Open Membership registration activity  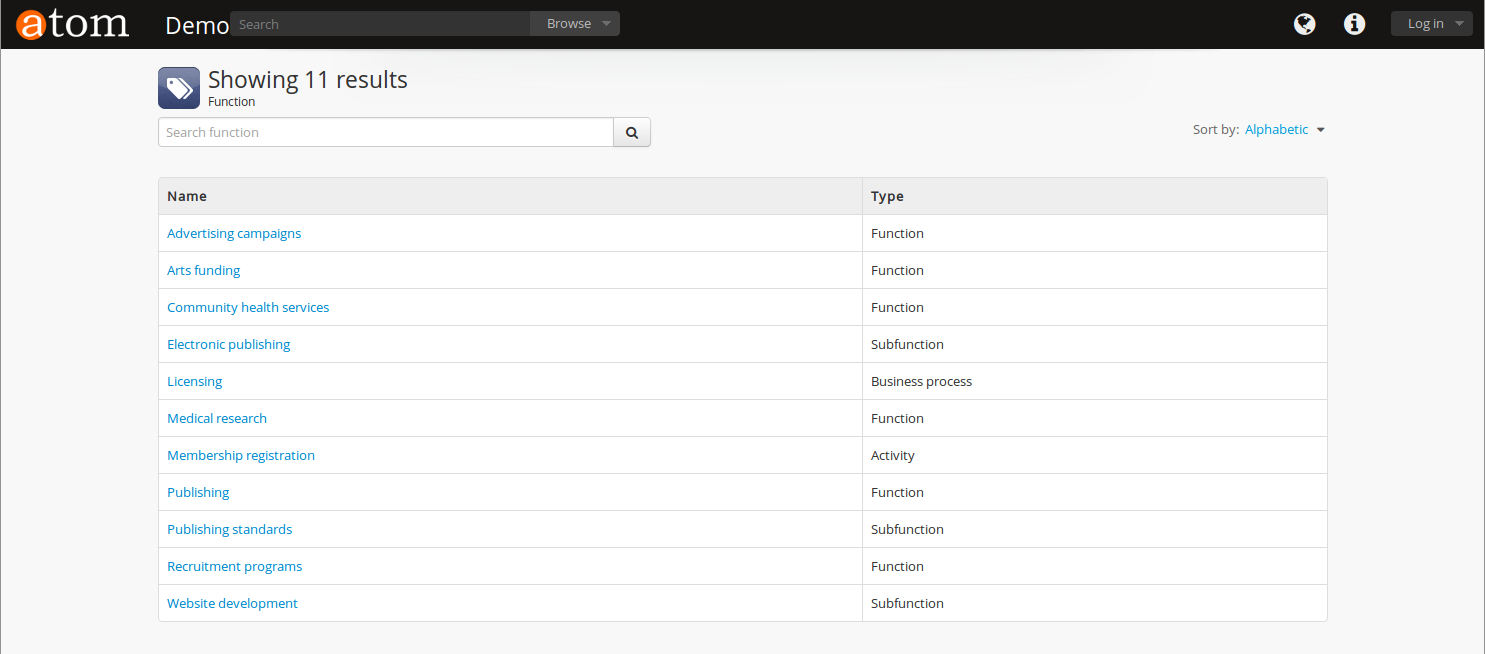point(241,455)
